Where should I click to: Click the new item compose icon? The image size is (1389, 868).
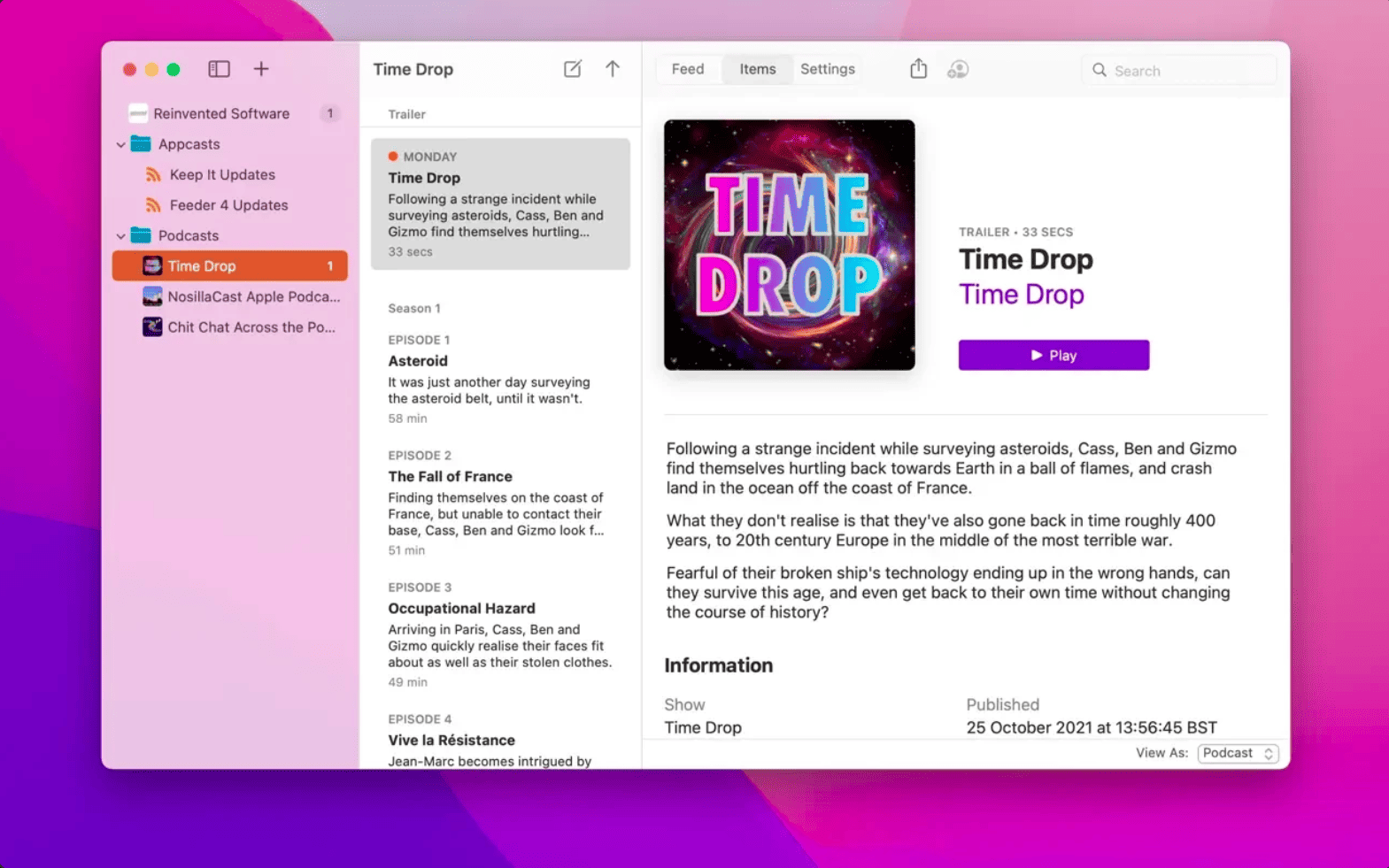pyautogui.click(x=573, y=69)
